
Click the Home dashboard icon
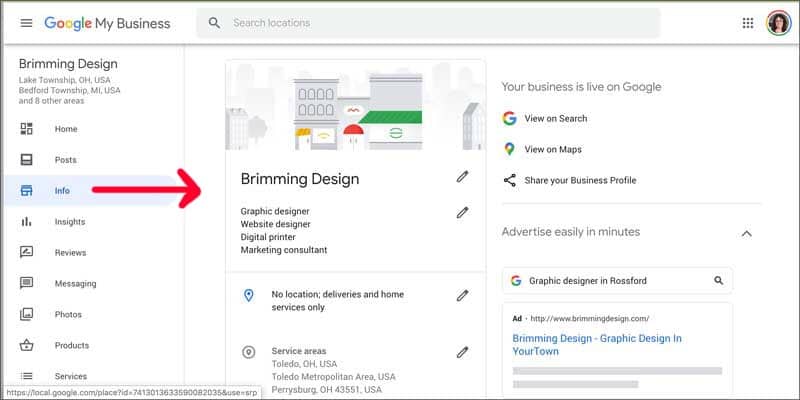pos(26,129)
